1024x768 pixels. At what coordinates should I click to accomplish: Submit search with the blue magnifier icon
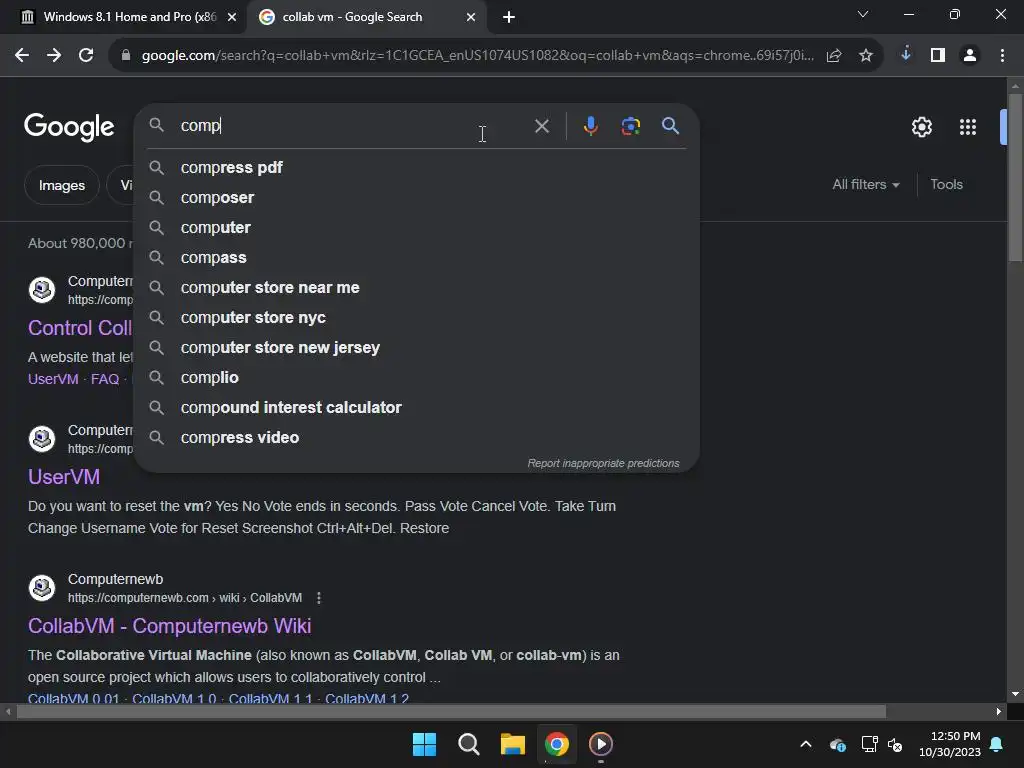pos(671,125)
